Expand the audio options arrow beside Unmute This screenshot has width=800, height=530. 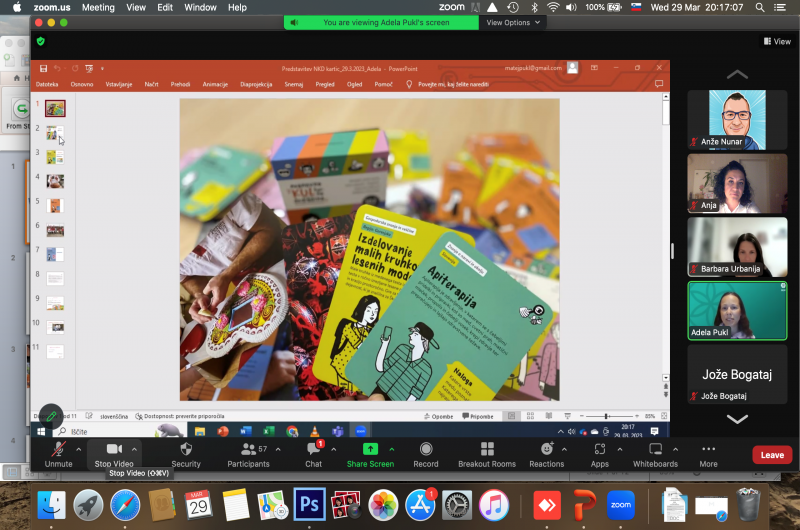click(x=79, y=448)
